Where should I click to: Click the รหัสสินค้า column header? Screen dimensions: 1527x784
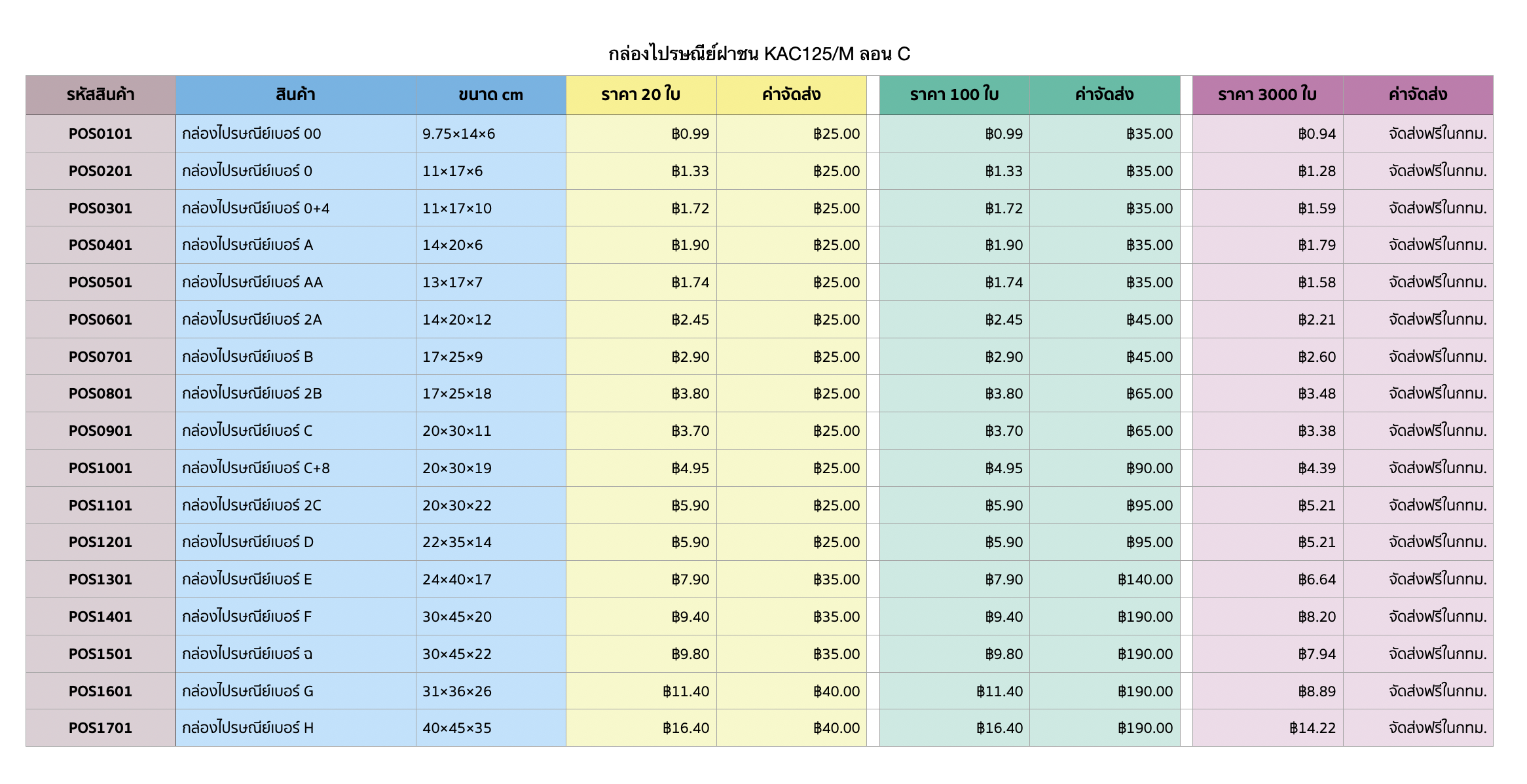[100, 95]
